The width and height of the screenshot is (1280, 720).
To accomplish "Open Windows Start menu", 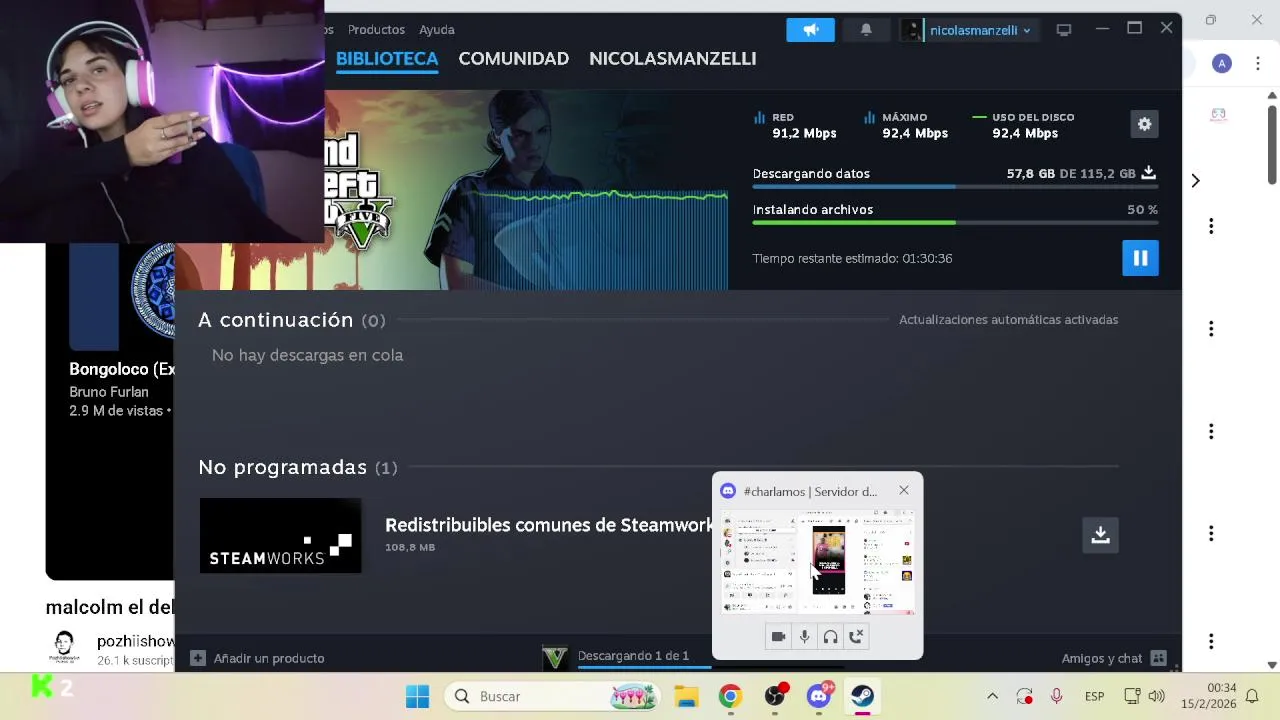I will pyautogui.click(x=417, y=696).
